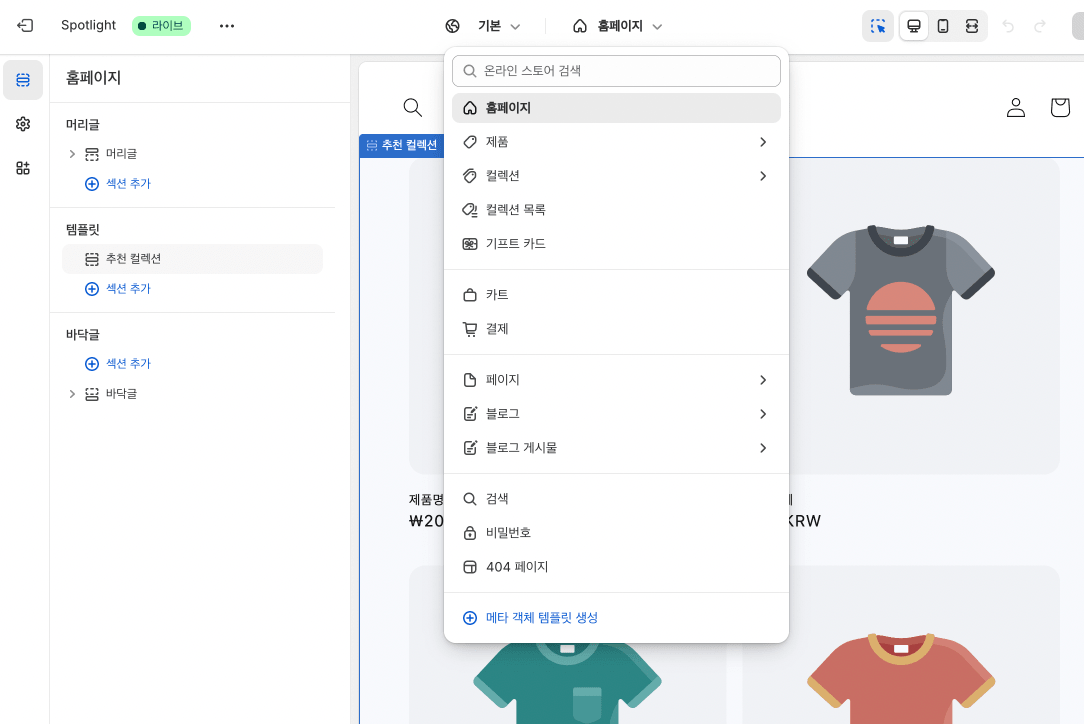Expand the 바닥글 section tree item
The image size is (1084, 724).
pos(72,394)
